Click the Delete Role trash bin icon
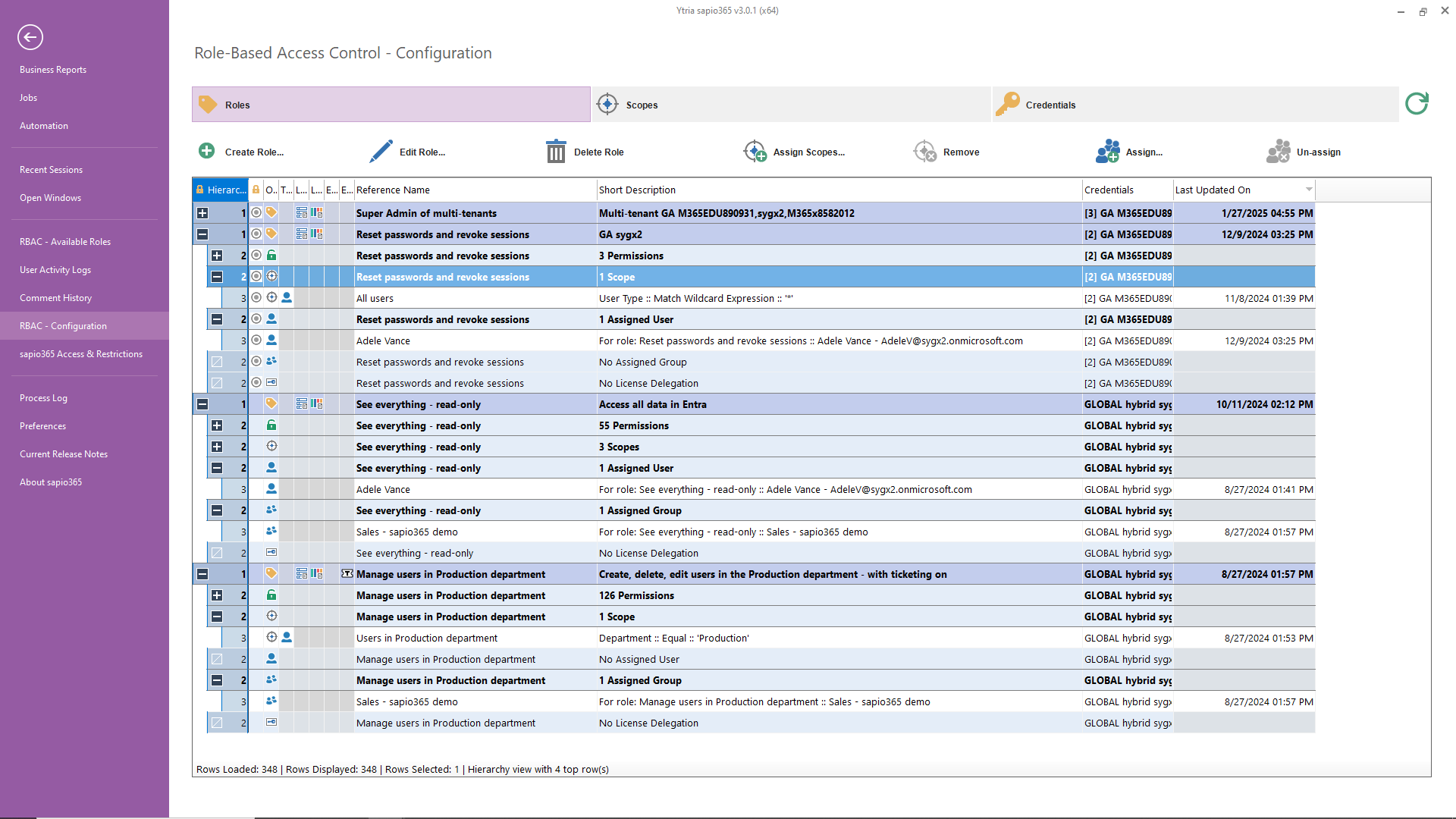 point(556,151)
